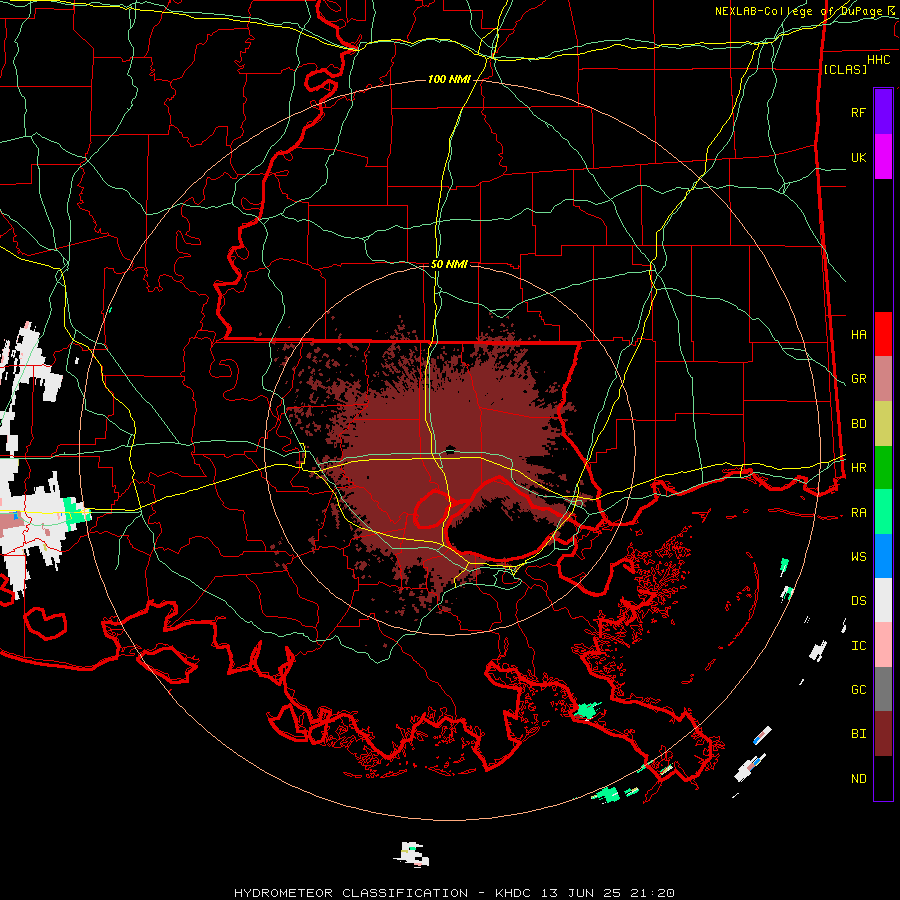The height and width of the screenshot is (900, 900).
Task: Click the 21:20 timestamp
Action: coord(652,893)
